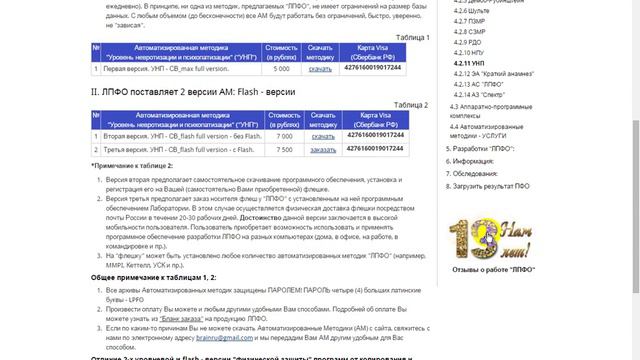Open section 4.3 Аппаратно-программные комплексы
Viewport: 640px width, 360px height.
(491, 111)
